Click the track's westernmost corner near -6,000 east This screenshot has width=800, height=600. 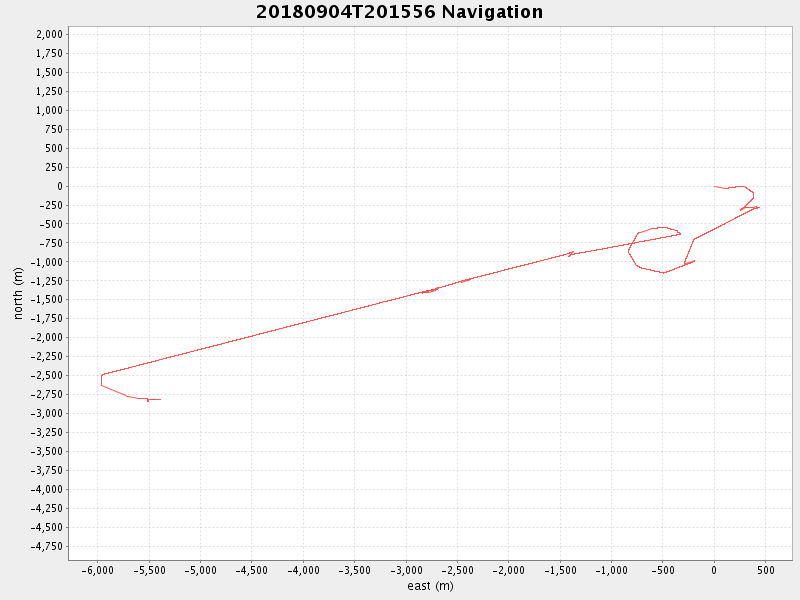coord(101,376)
